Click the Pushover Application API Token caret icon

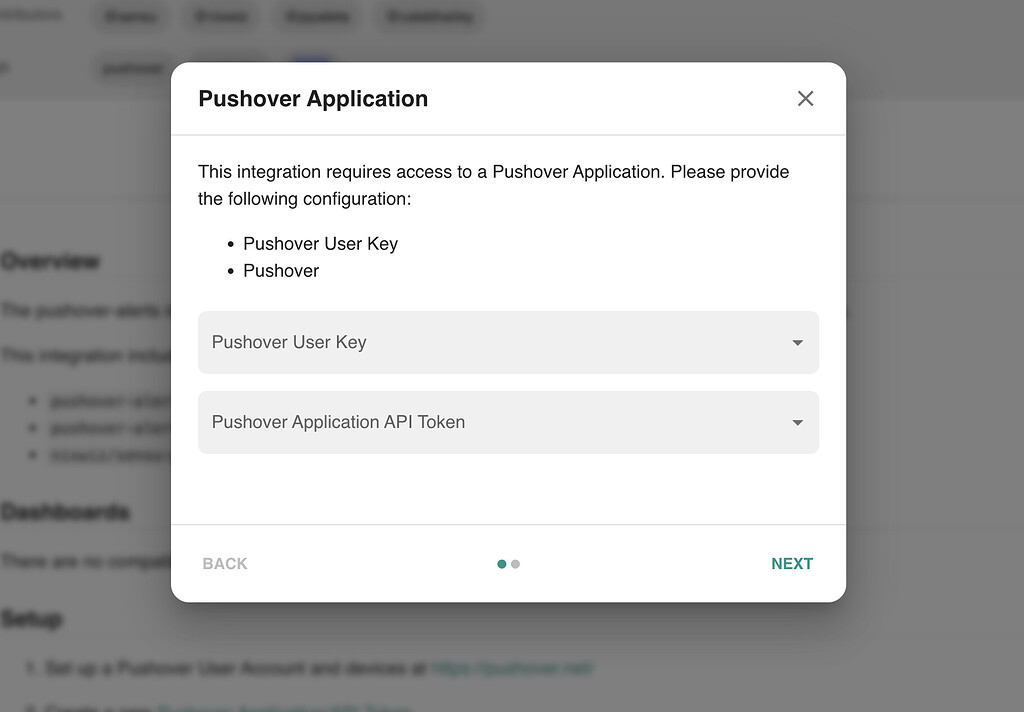click(797, 422)
